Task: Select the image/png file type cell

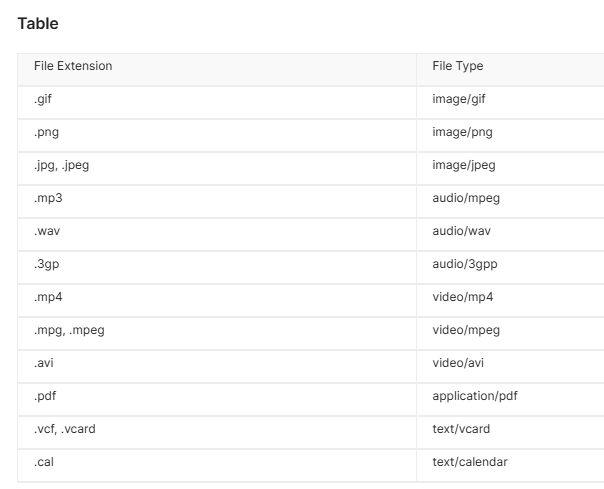Action: pos(462,132)
